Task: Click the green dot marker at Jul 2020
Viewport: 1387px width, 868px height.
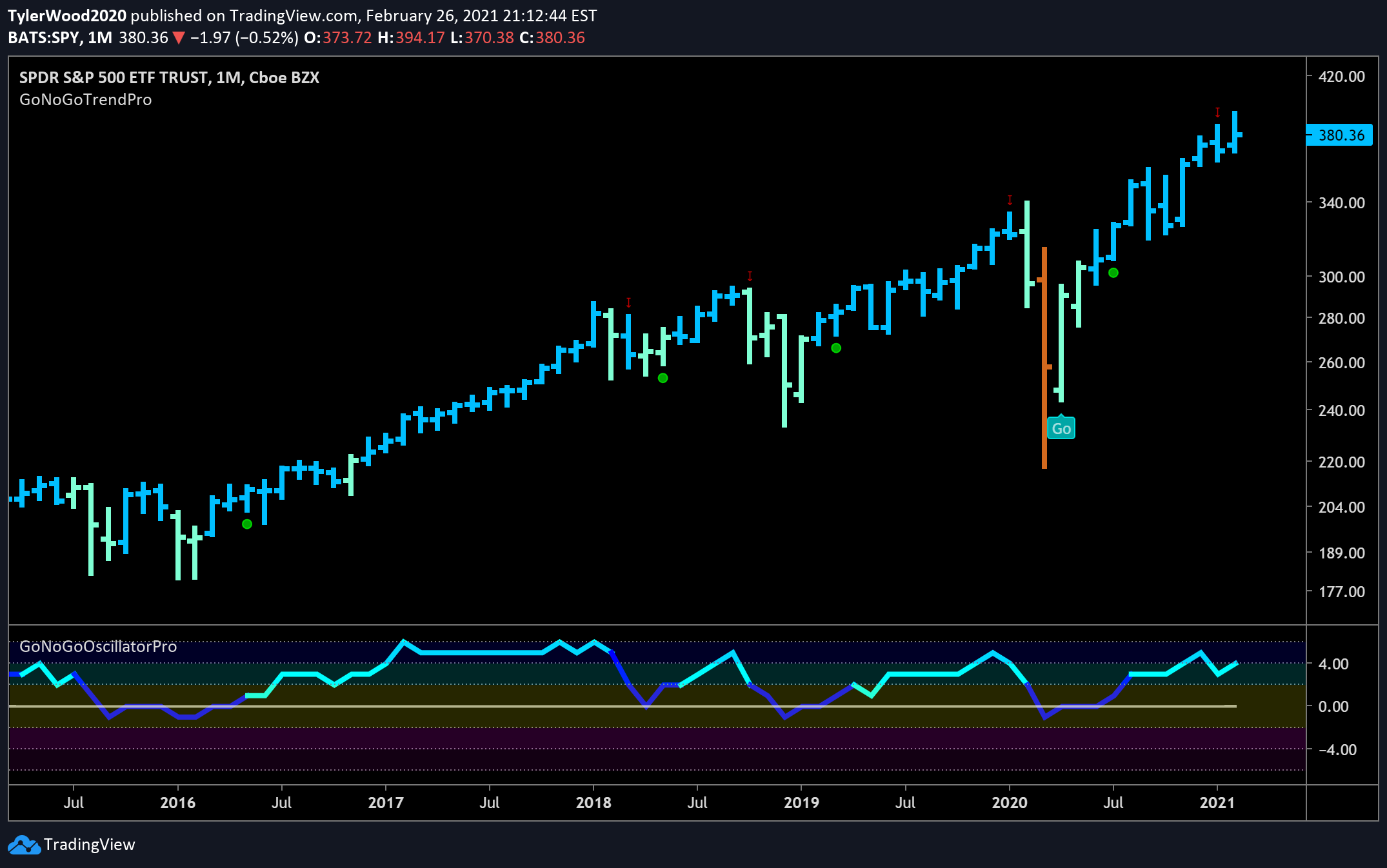Action: coord(1113,273)
